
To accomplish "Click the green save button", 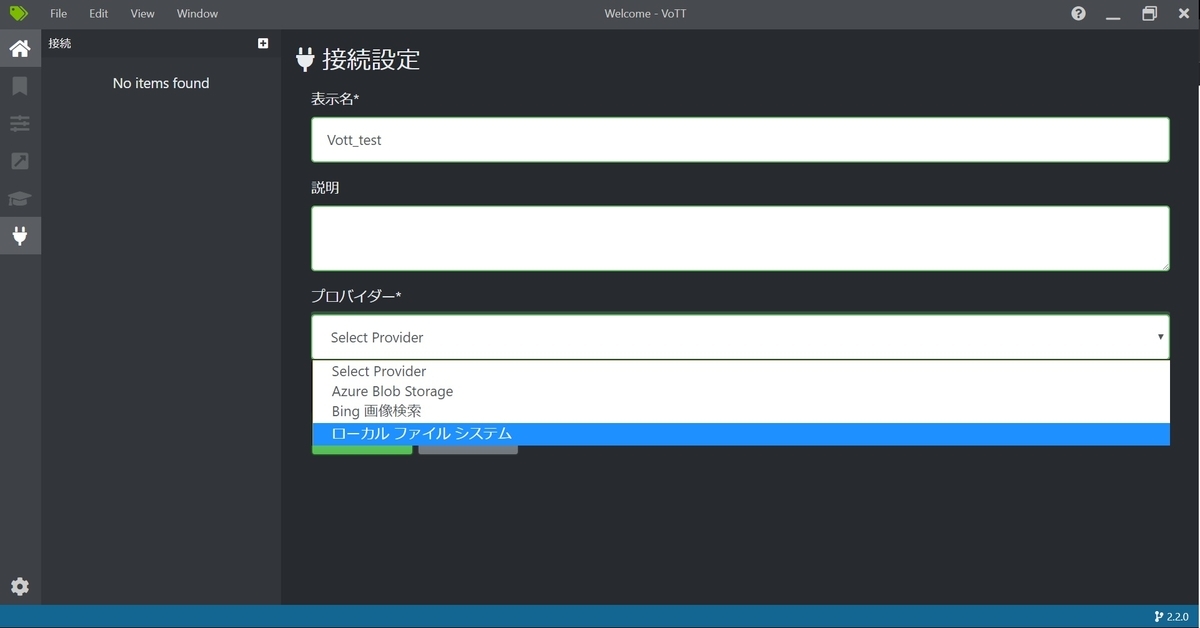I will point(362,450).
